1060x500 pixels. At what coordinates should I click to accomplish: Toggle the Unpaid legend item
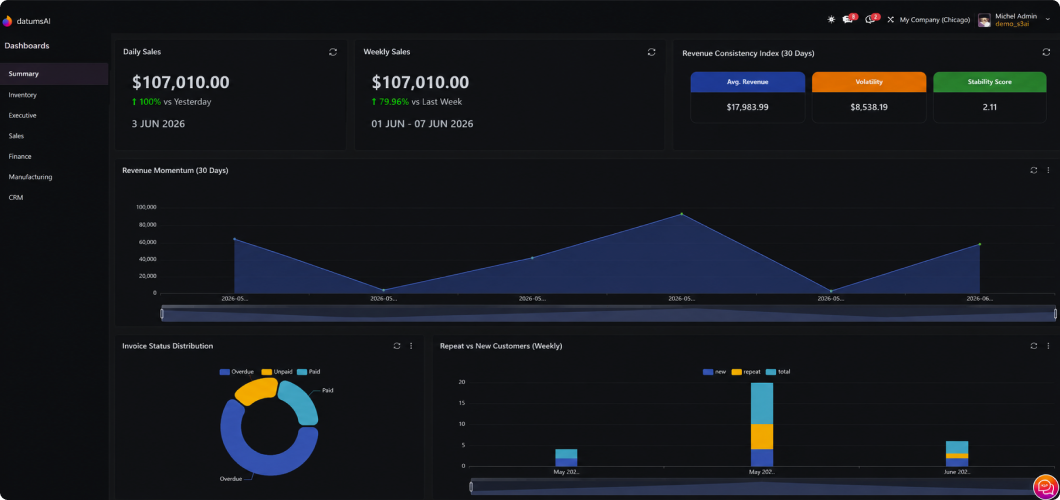point(276,372)
